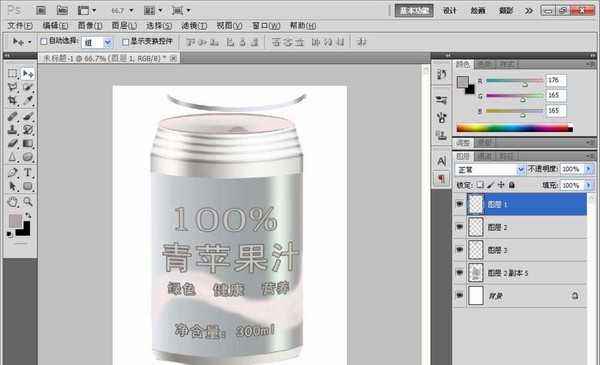Click the lock image pixels brush icon

point(491,185)
